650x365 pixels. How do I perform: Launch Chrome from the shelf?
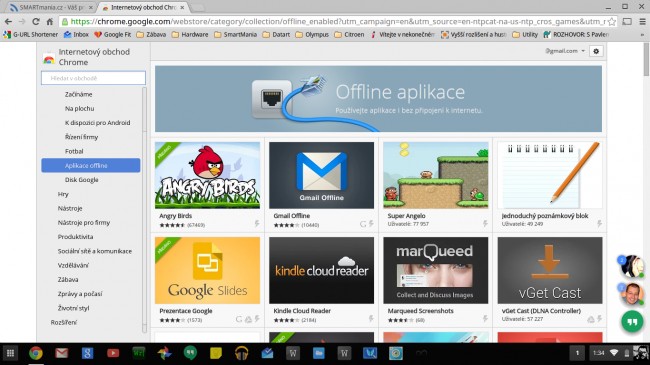pos(36,353)
